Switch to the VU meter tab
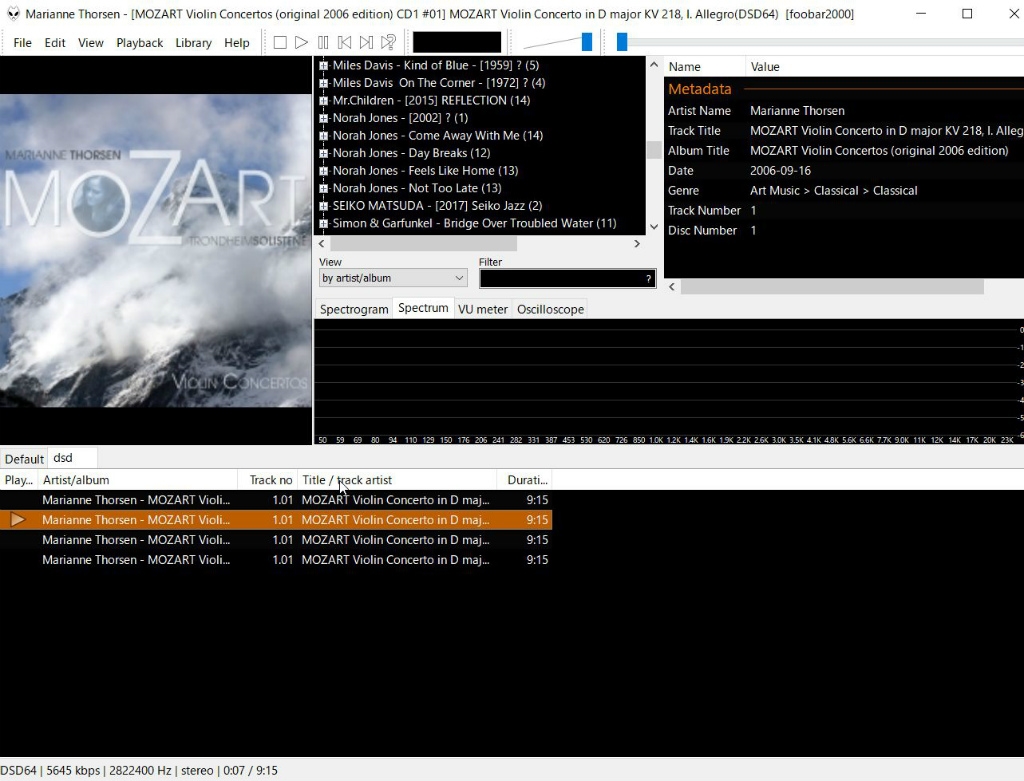 click(483, 310)
